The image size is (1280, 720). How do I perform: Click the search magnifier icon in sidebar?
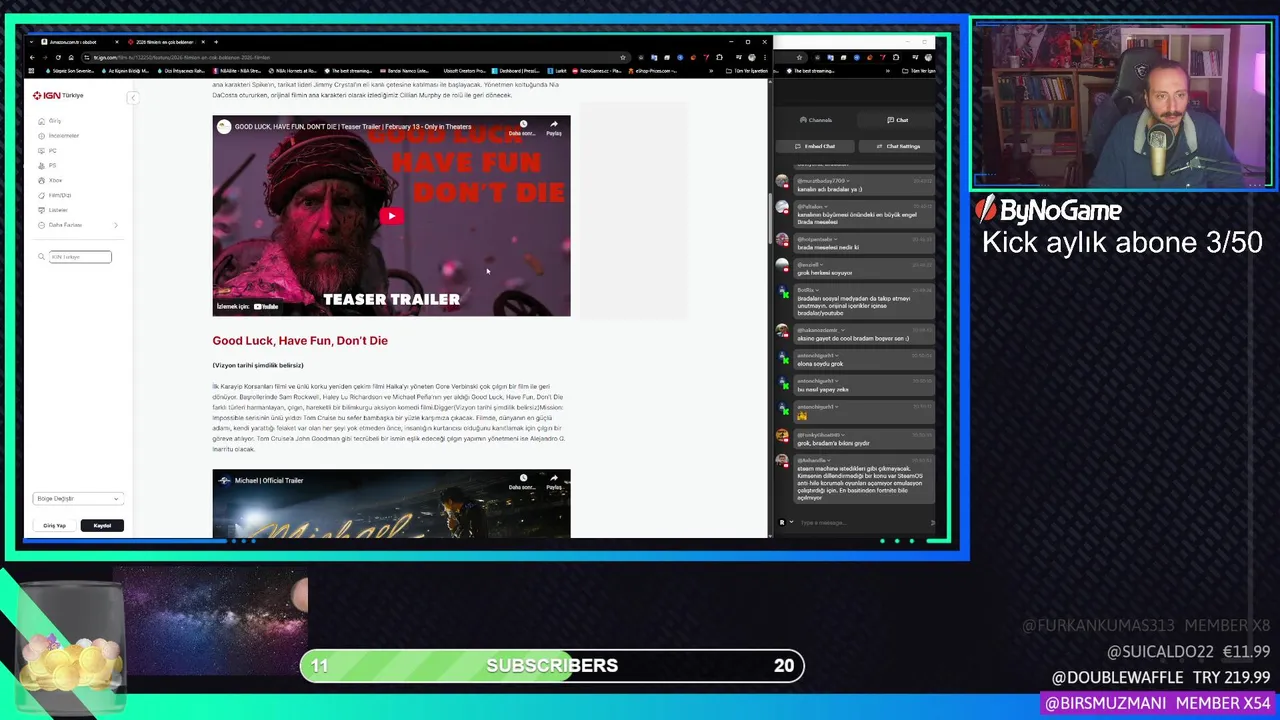(42, 257)
